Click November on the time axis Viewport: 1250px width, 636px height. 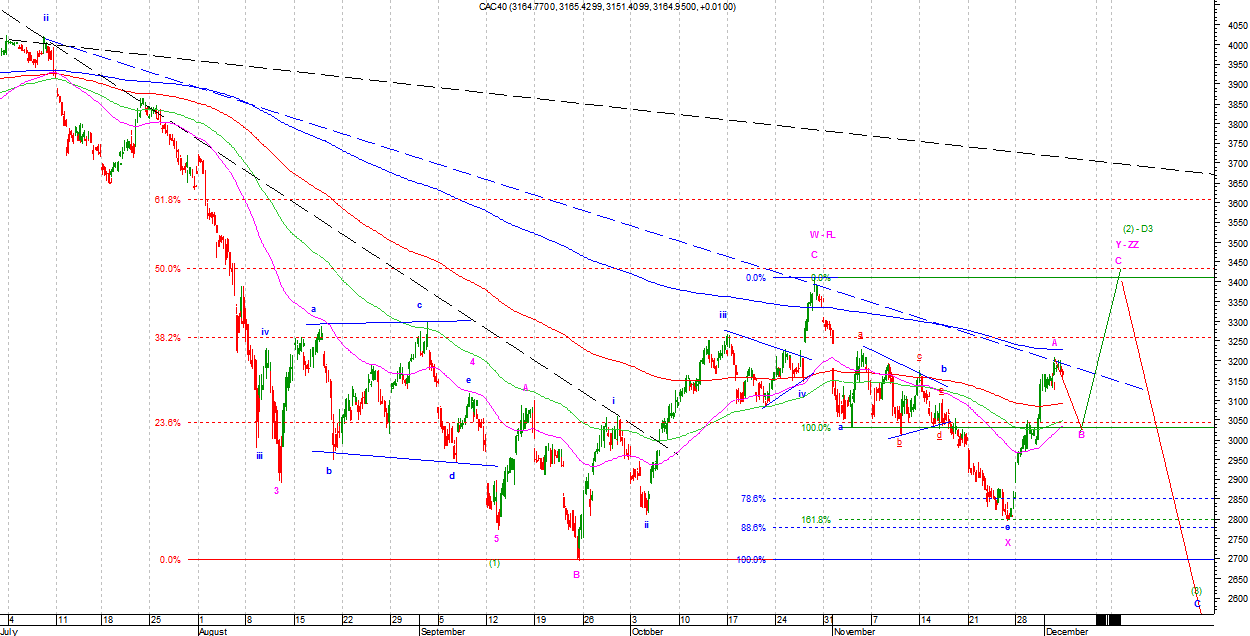pos(855,632)
